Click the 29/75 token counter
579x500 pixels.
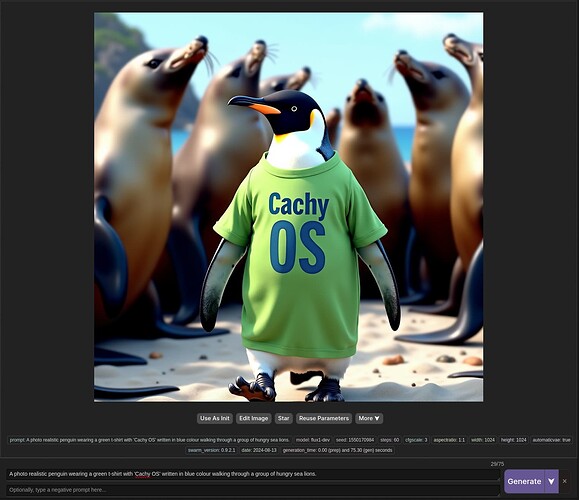[497, 464]
